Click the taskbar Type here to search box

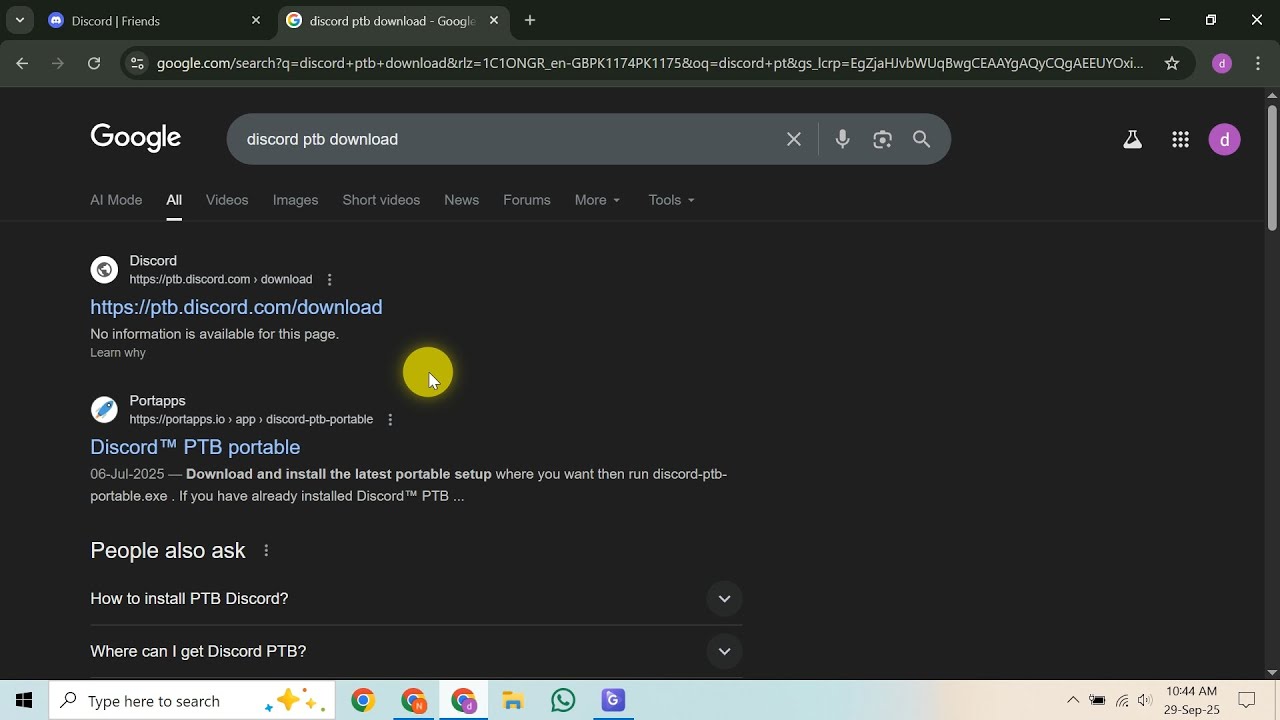[192, 701]
